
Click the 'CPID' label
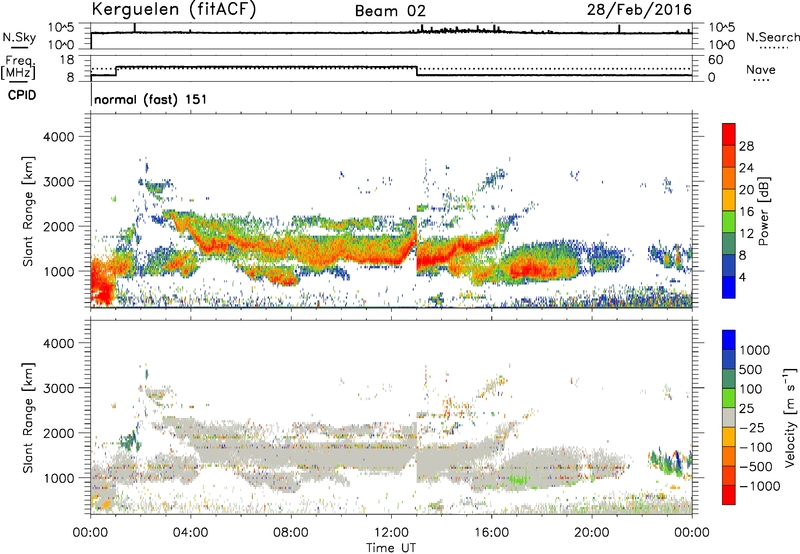[22, 95]
